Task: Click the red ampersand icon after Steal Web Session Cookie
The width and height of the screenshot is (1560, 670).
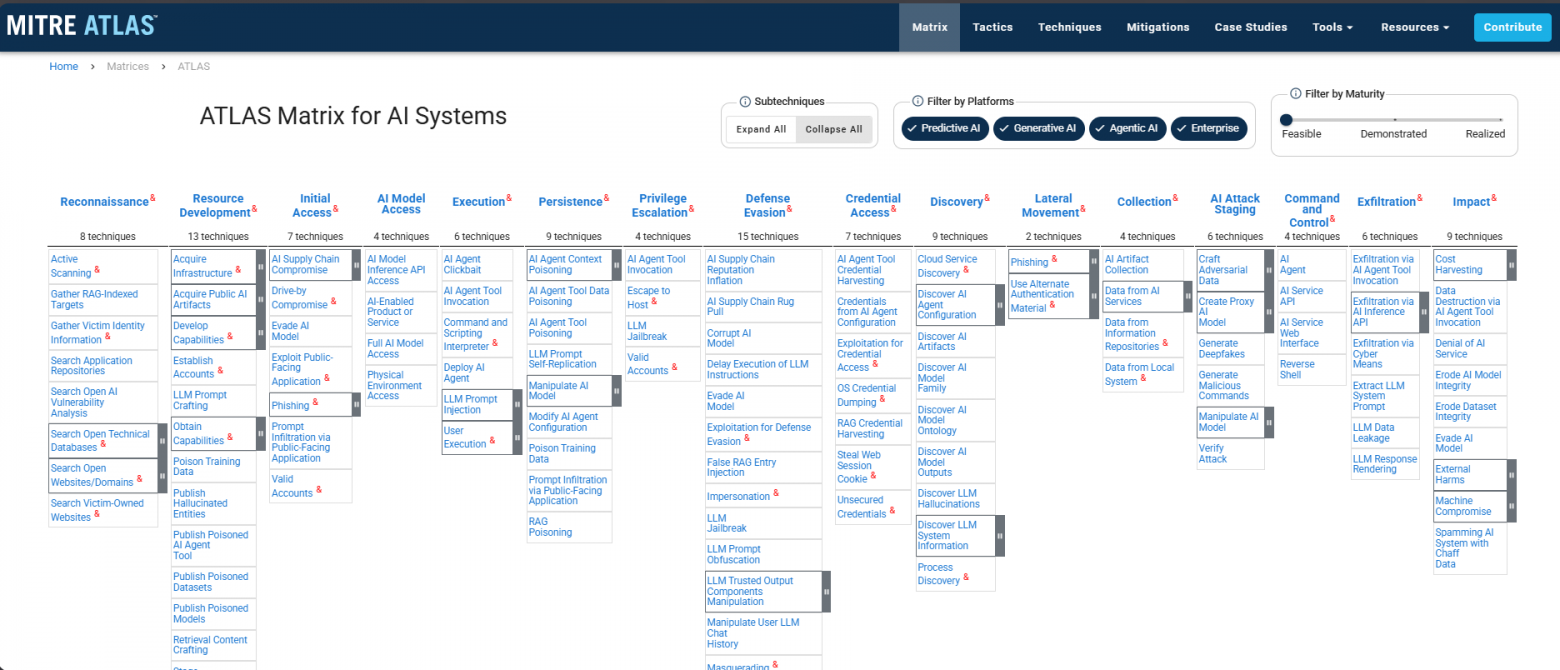Action: [873, 475]
